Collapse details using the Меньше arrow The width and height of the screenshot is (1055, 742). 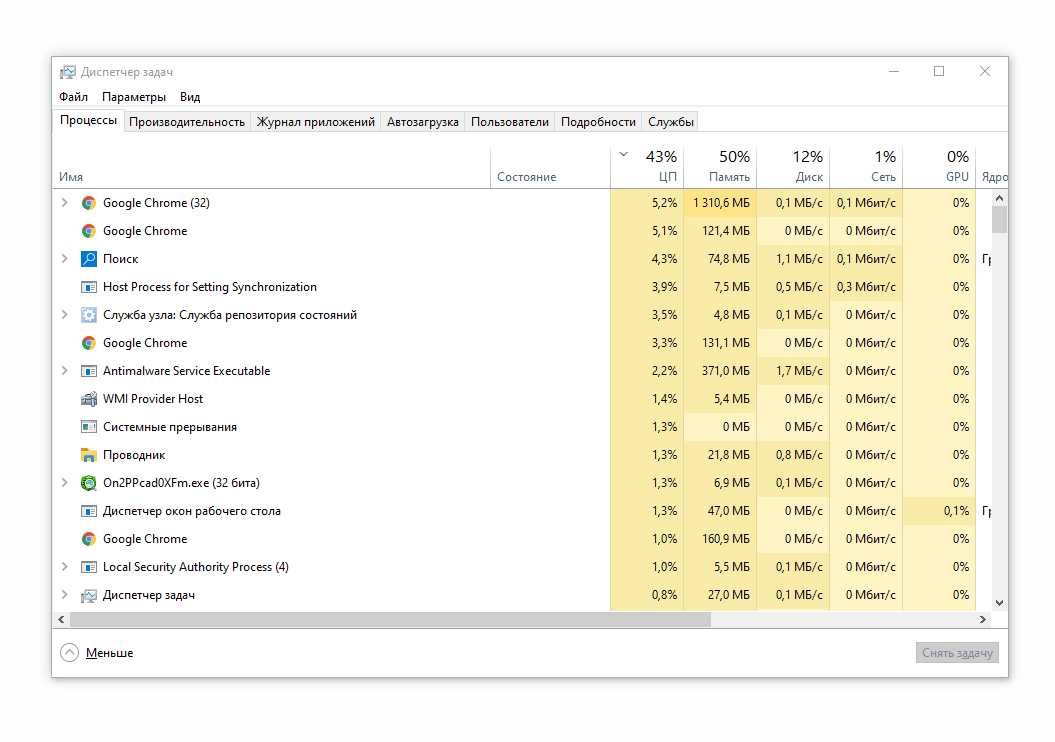[x=69, y=653]
